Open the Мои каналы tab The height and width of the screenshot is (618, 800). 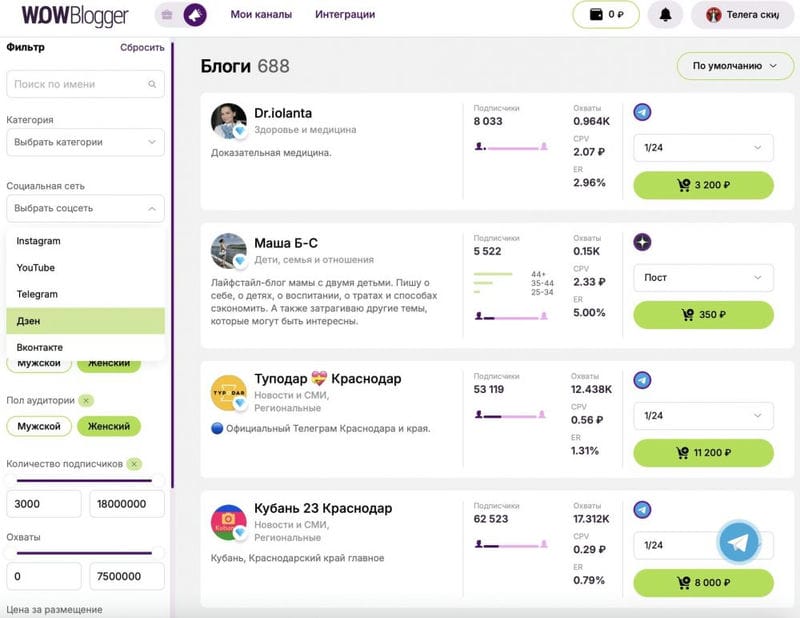[x=261, y=15]
